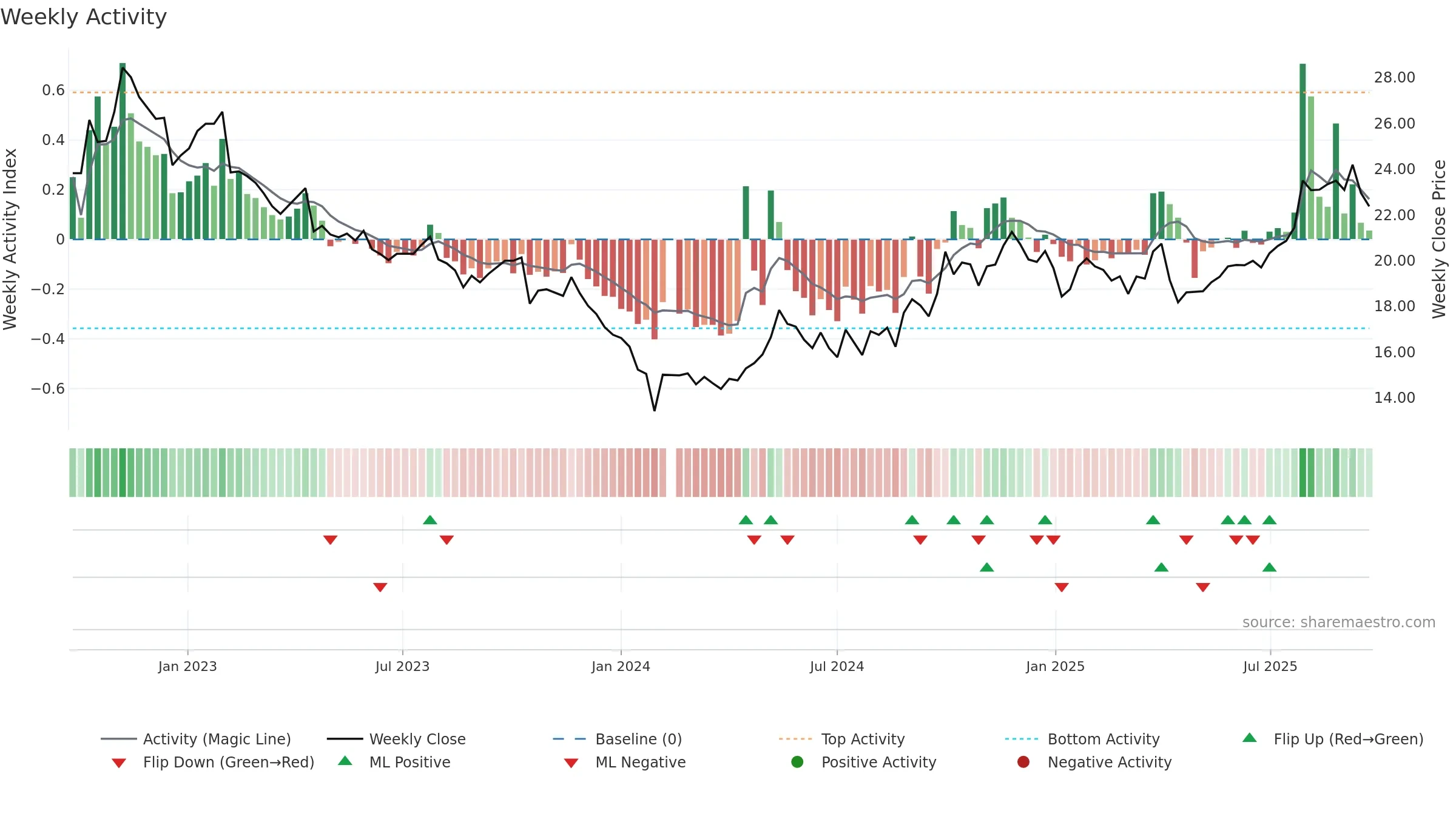Click the 16.00 price axis label

click(1394, 352)
